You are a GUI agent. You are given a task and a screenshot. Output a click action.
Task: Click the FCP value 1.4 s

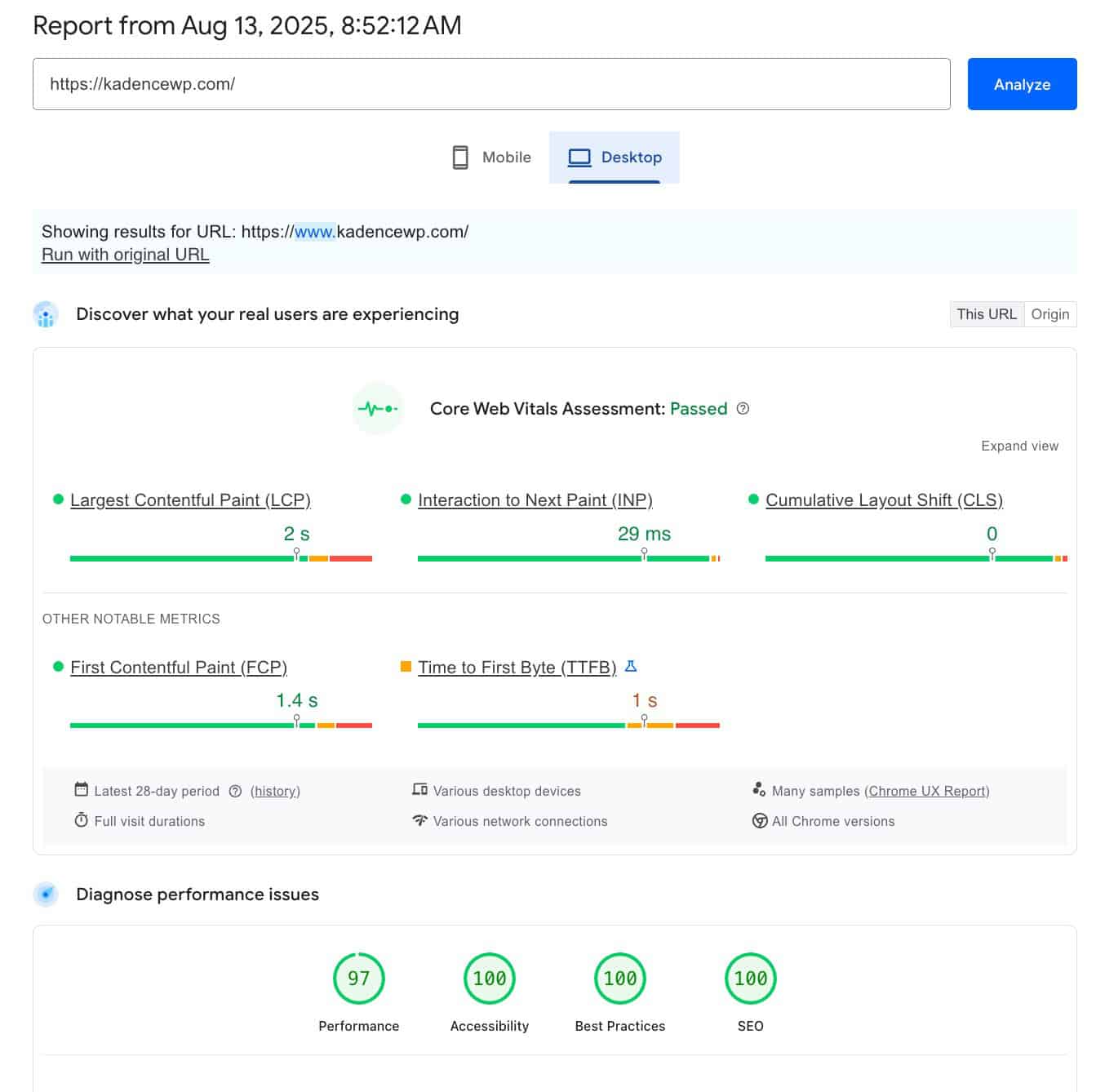pyautogui.click(x=296, y=700)
